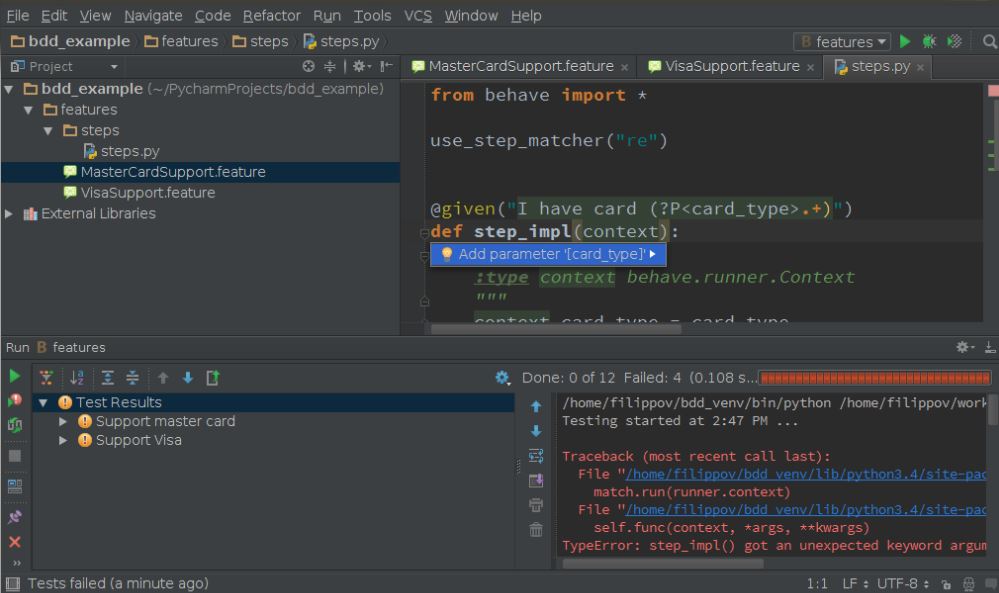
Task: Clear all console output trash icon
Action: tap(536, 529)
